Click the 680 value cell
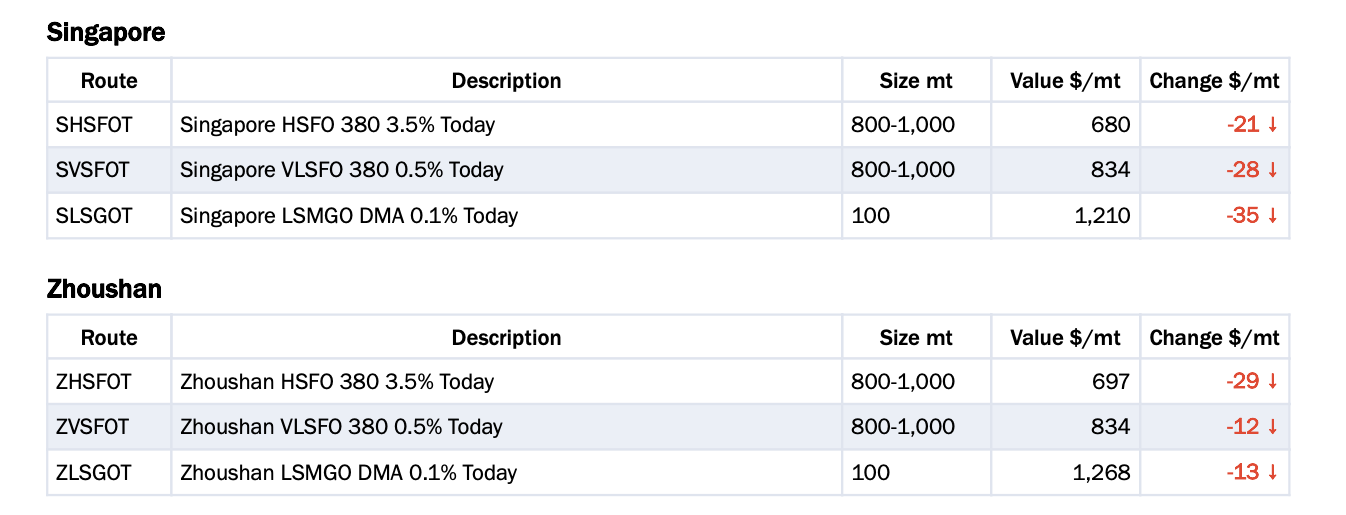Screen dimensions: 1346x515 pos(1065,125)
